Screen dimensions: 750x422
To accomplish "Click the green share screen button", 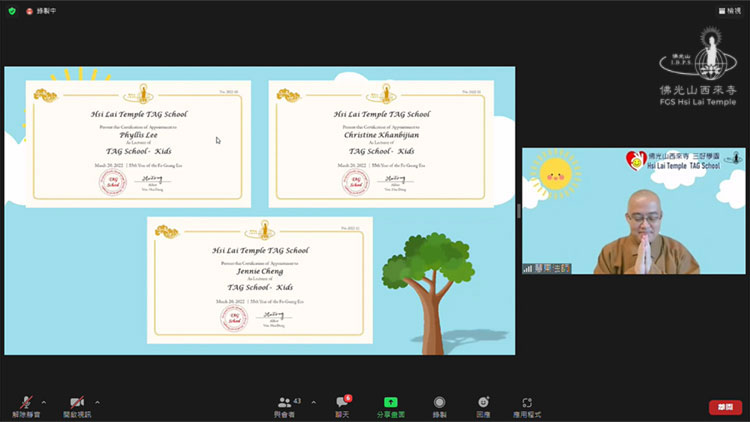I will coord(391,407).
